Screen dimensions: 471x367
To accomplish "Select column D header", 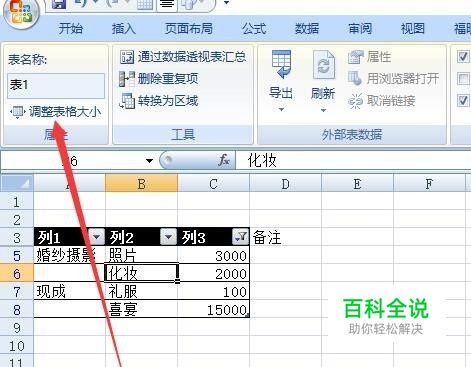I will (x=285, y=183).
